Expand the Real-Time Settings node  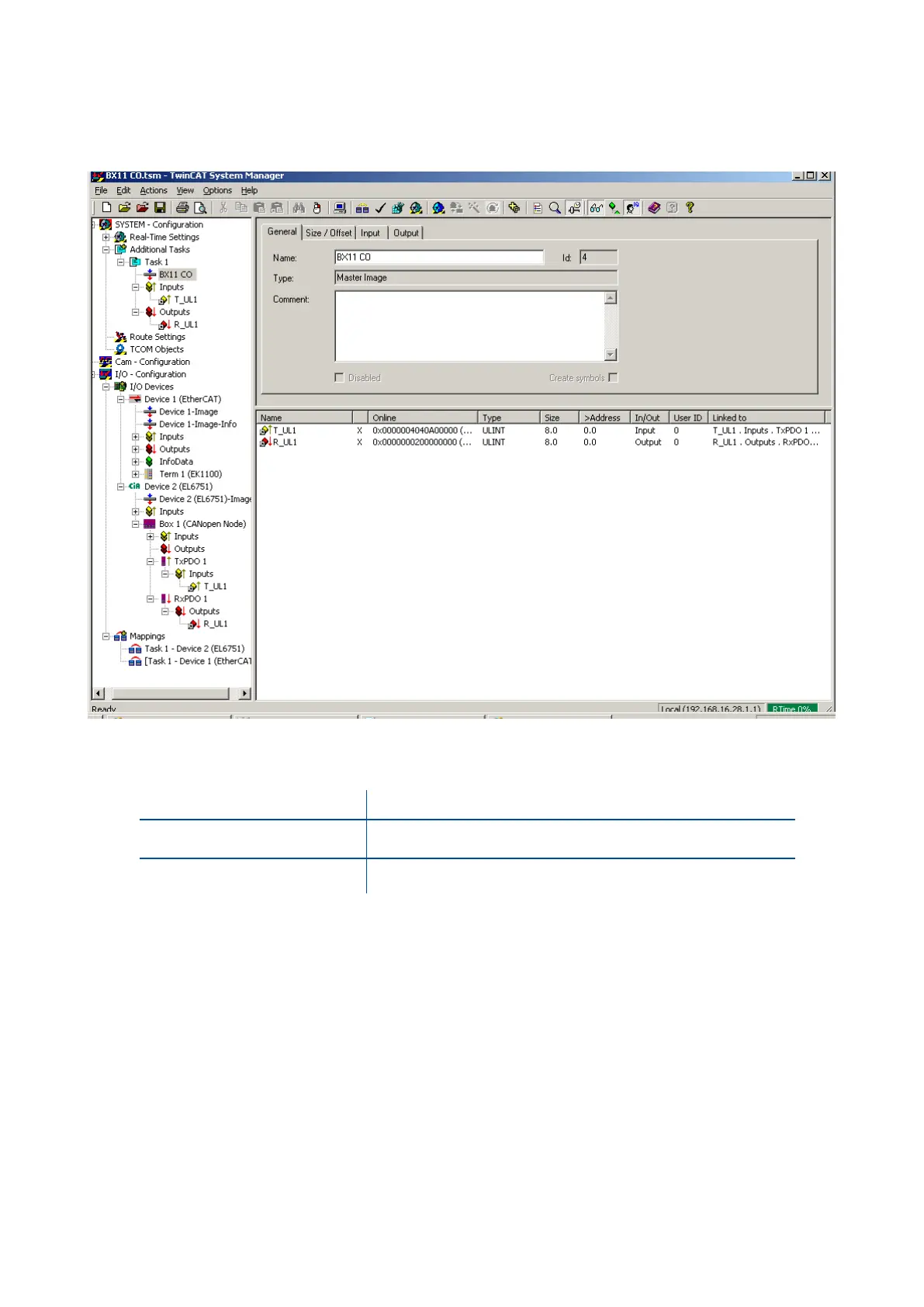click(x=106, y=237)
